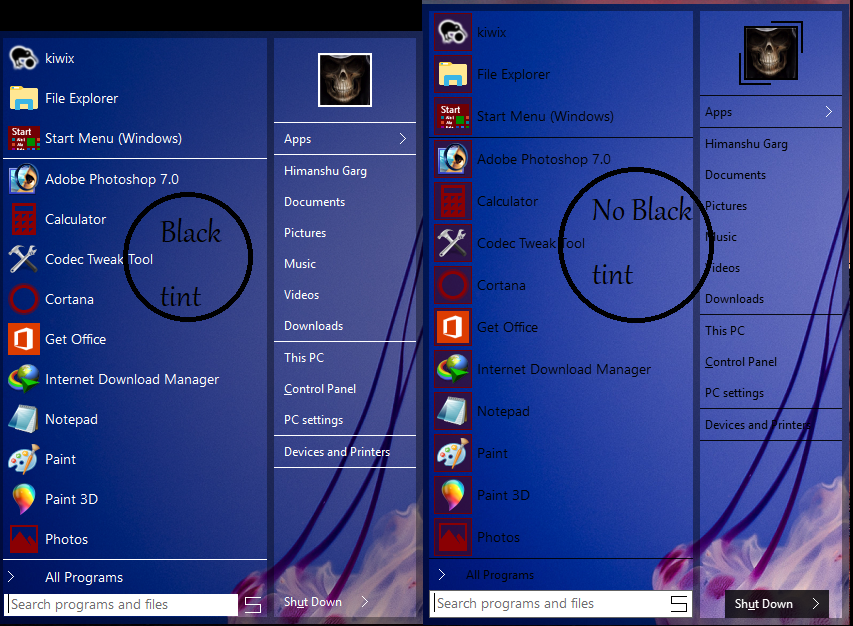
Task: Launch Adobe Photoshop 7.0 icon in left menu
Action: tap(23, 179)
